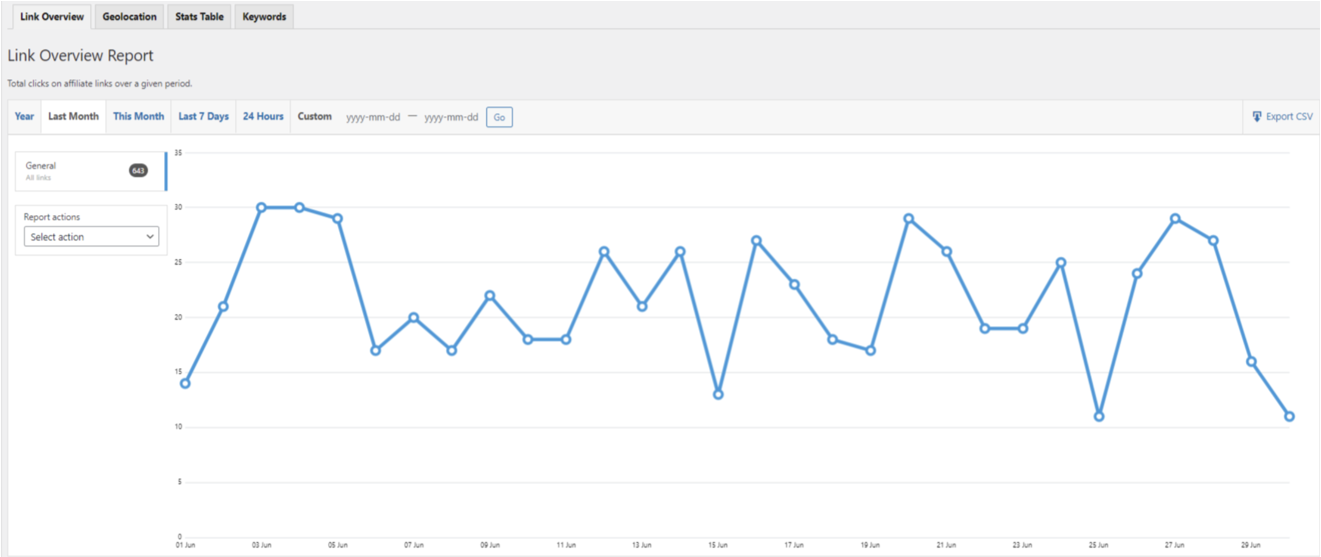Image resolution: width=1321 pixels, height=557 pixels.
Task: Click the 09 Jun data point at 22
Action: pyautogui.click(x=489, y=295)
